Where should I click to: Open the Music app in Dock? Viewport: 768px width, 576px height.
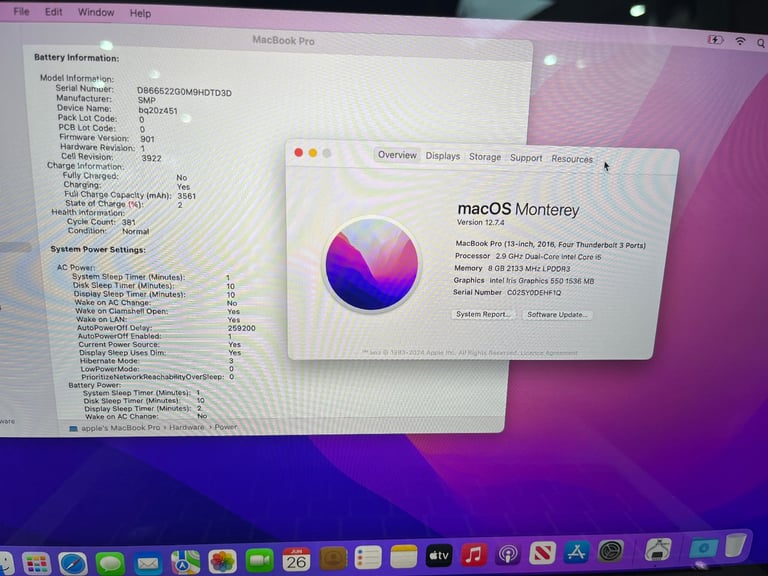click(474, 554)
